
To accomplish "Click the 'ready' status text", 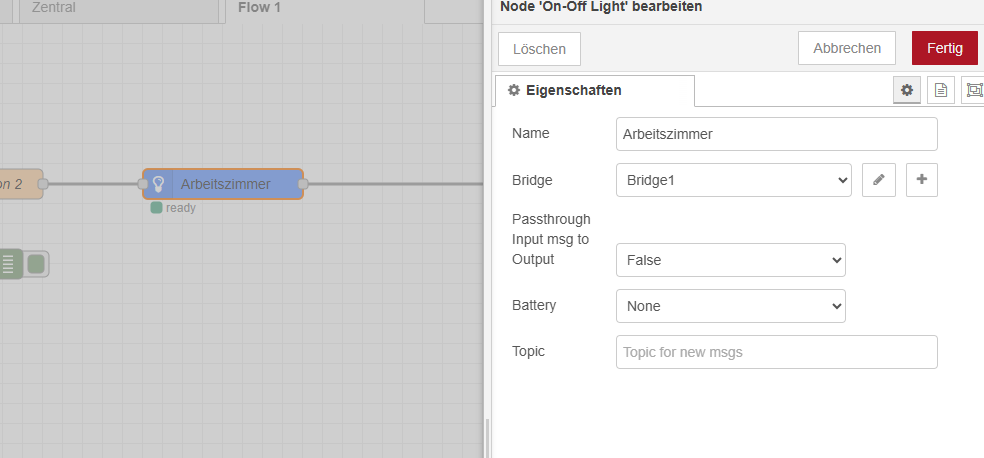I will pyautogui.click(x=181, y=208).
